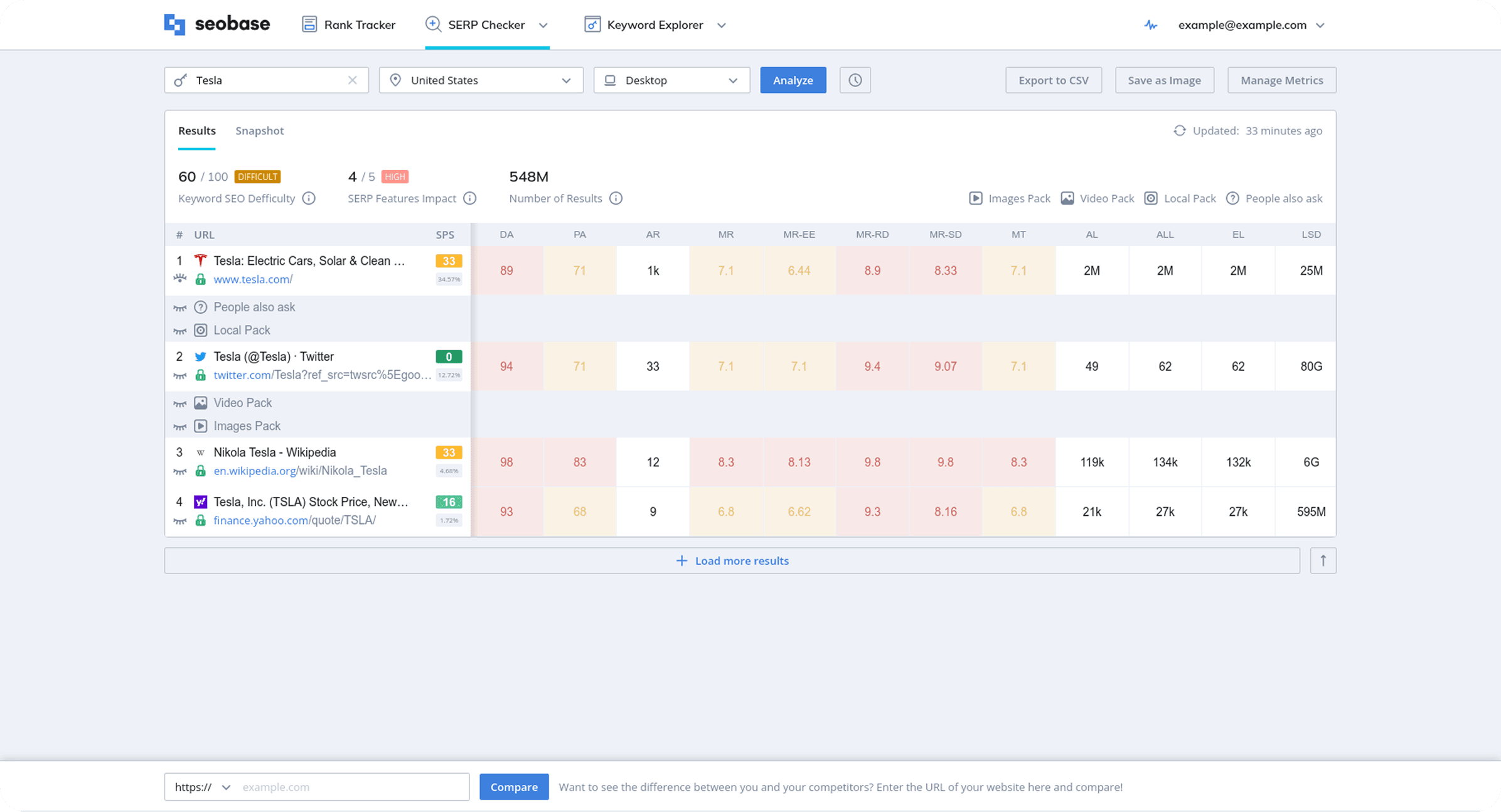This screenshot has height=812, width=1501.
Task: Click the green lock for finance.yahoo.com result
Action: (x=200, y=520)
